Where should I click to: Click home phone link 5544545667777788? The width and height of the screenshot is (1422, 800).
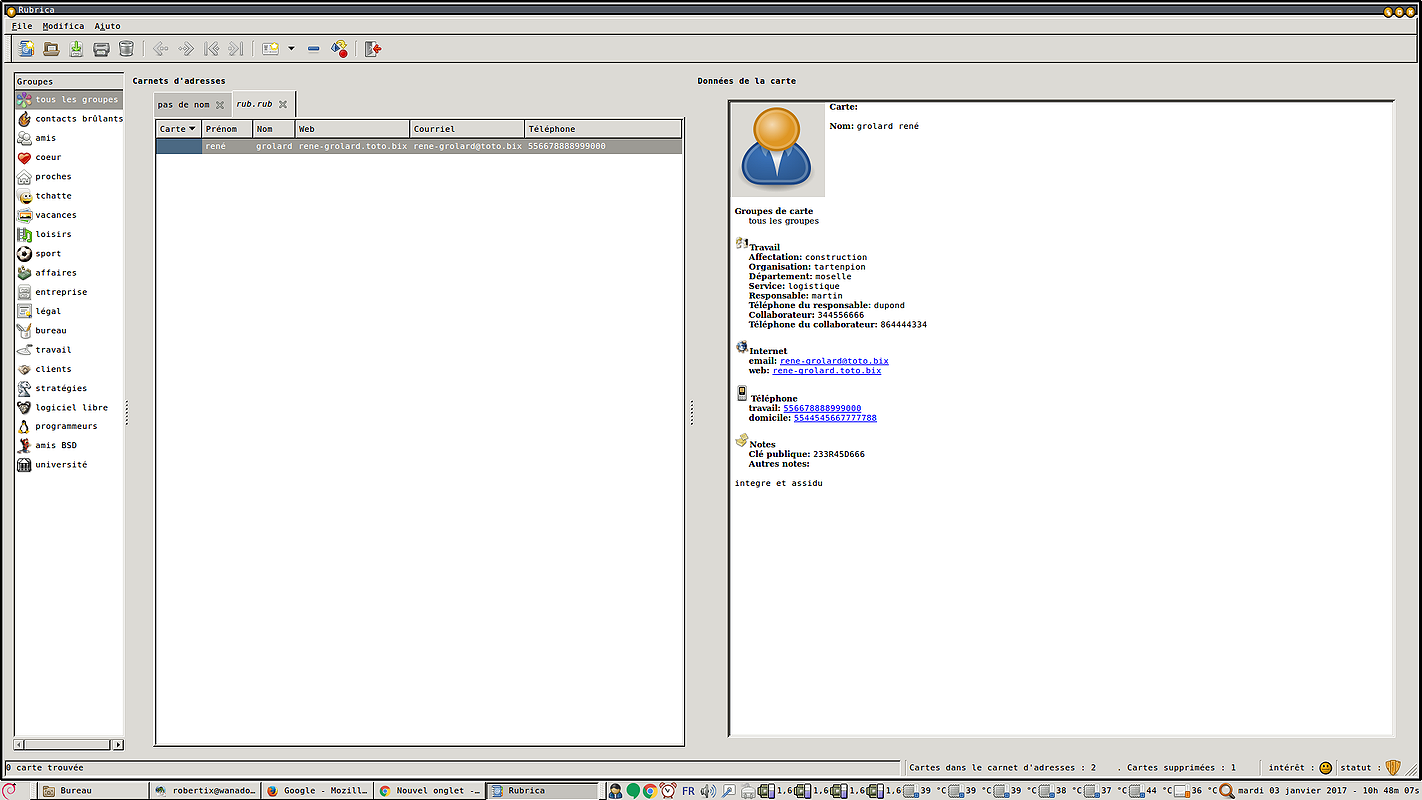[835, 418]
